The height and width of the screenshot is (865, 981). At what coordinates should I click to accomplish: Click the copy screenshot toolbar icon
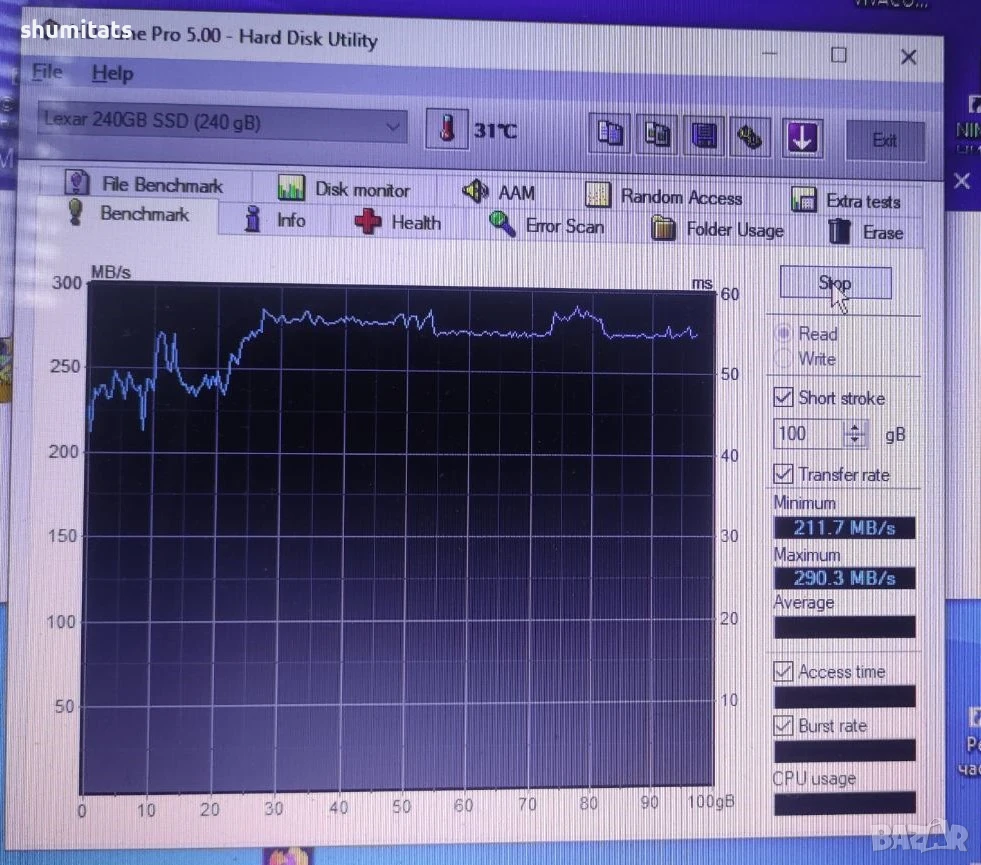point(656,134)
